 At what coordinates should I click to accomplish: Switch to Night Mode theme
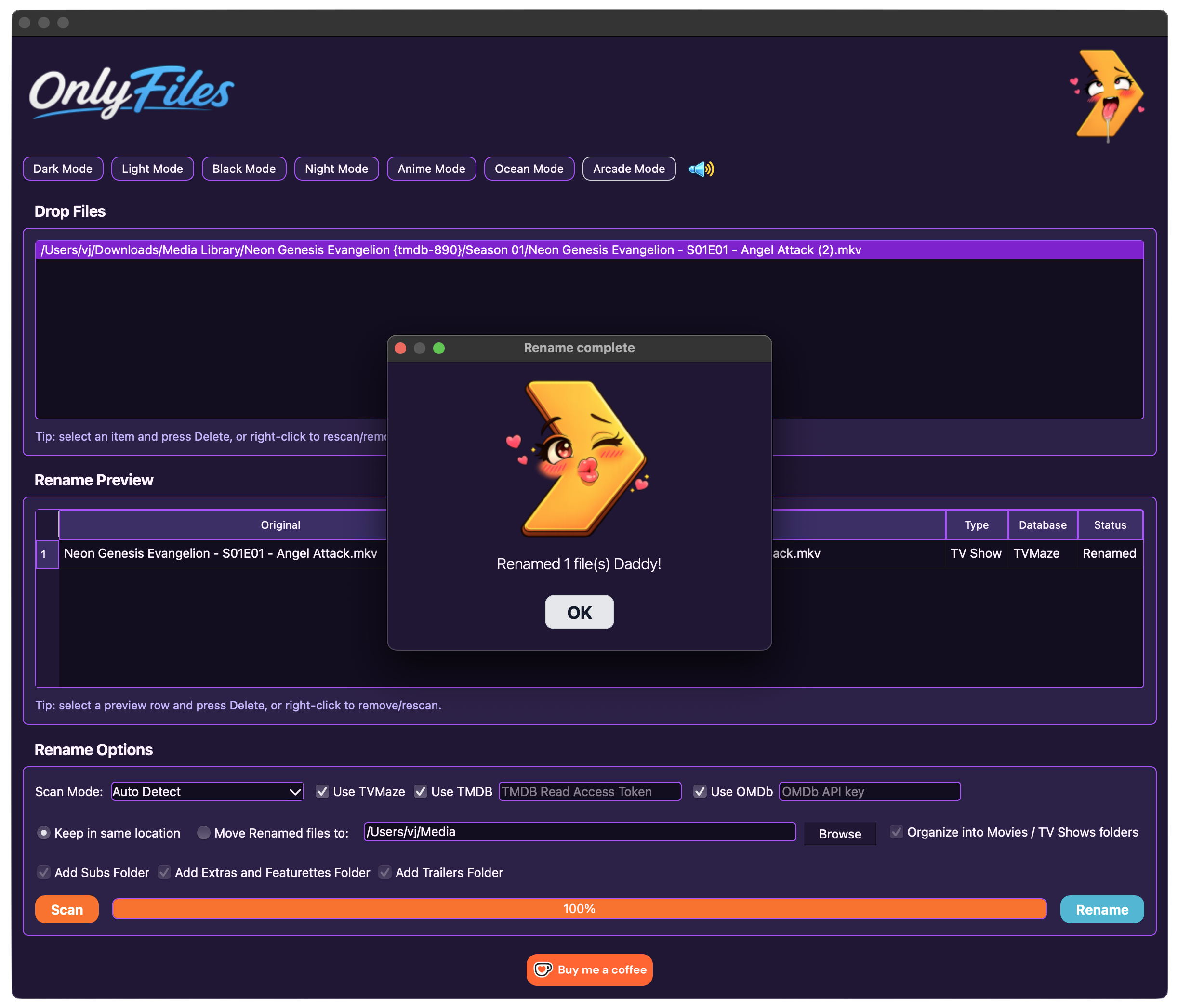pos(337,169)
